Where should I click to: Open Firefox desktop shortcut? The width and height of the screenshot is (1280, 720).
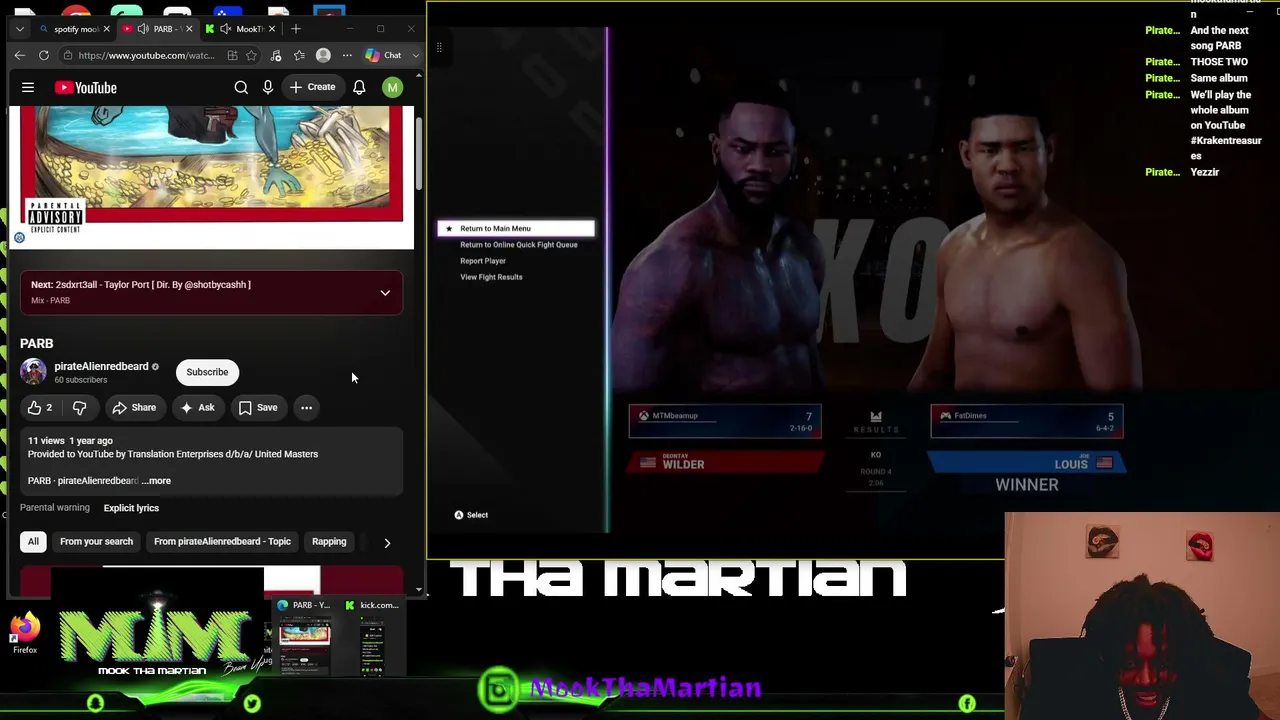coord(25,634)
